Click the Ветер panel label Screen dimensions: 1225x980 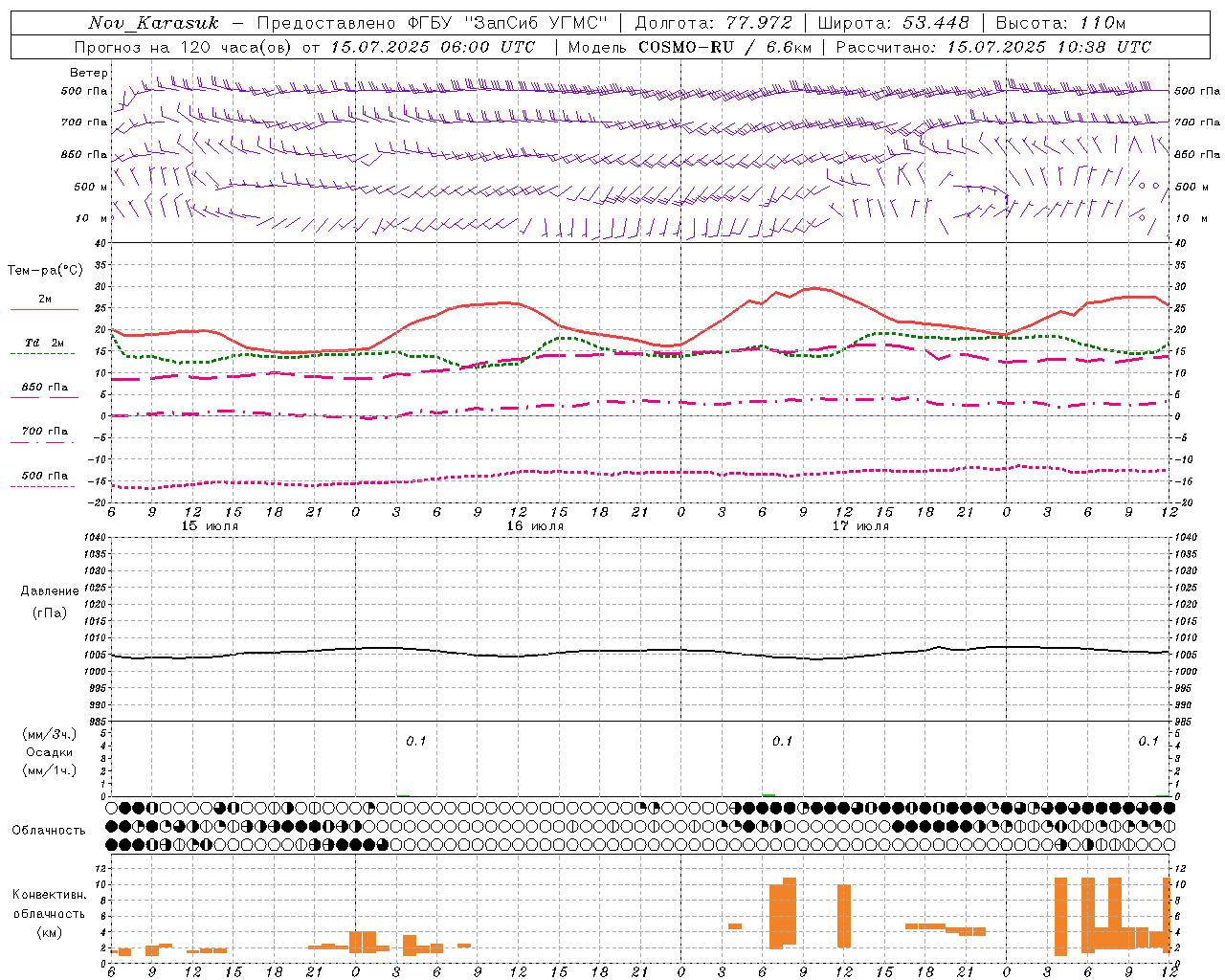[x=89, y=73]
